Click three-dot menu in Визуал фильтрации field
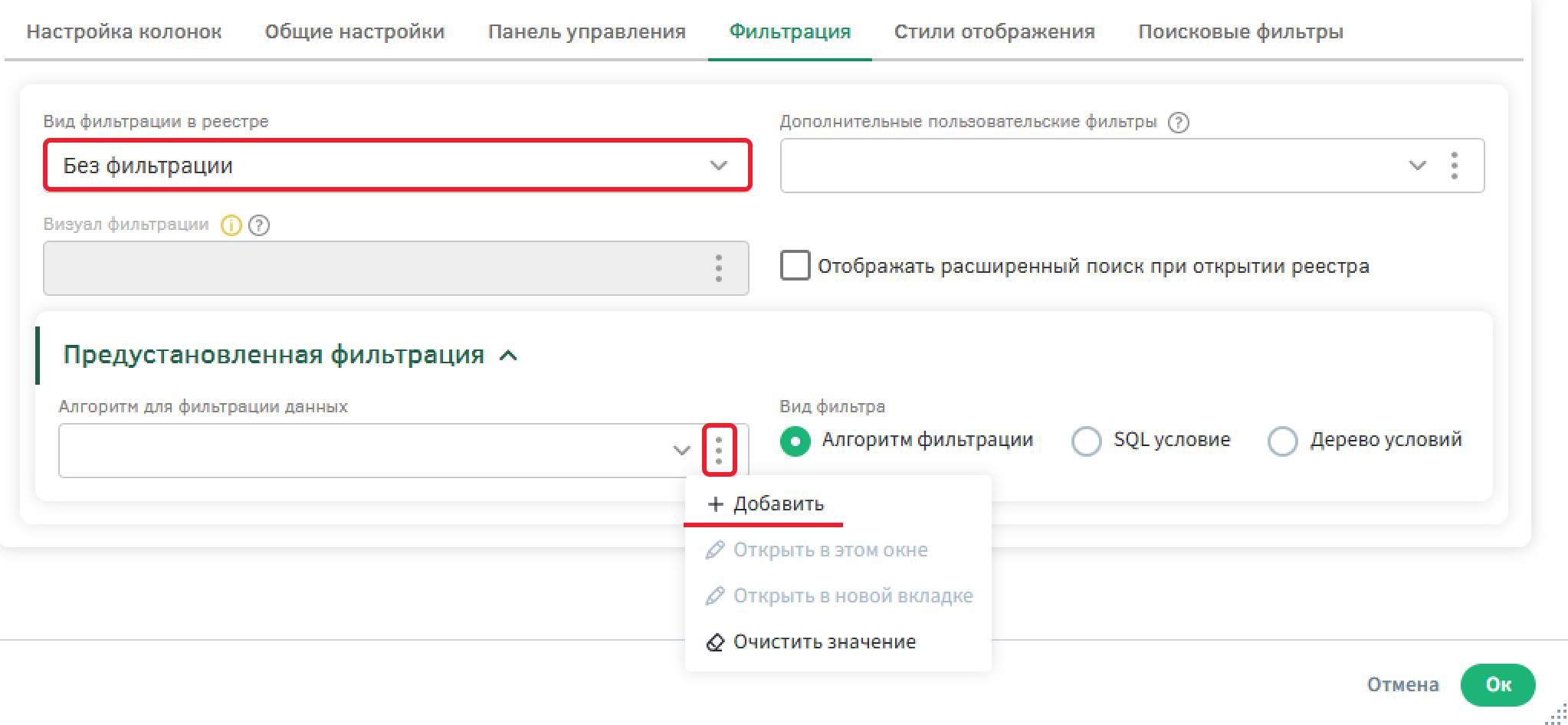Image resolution: width=1568 pixels, height=725 pixels. pyautogui.click(x=718, y=268)
